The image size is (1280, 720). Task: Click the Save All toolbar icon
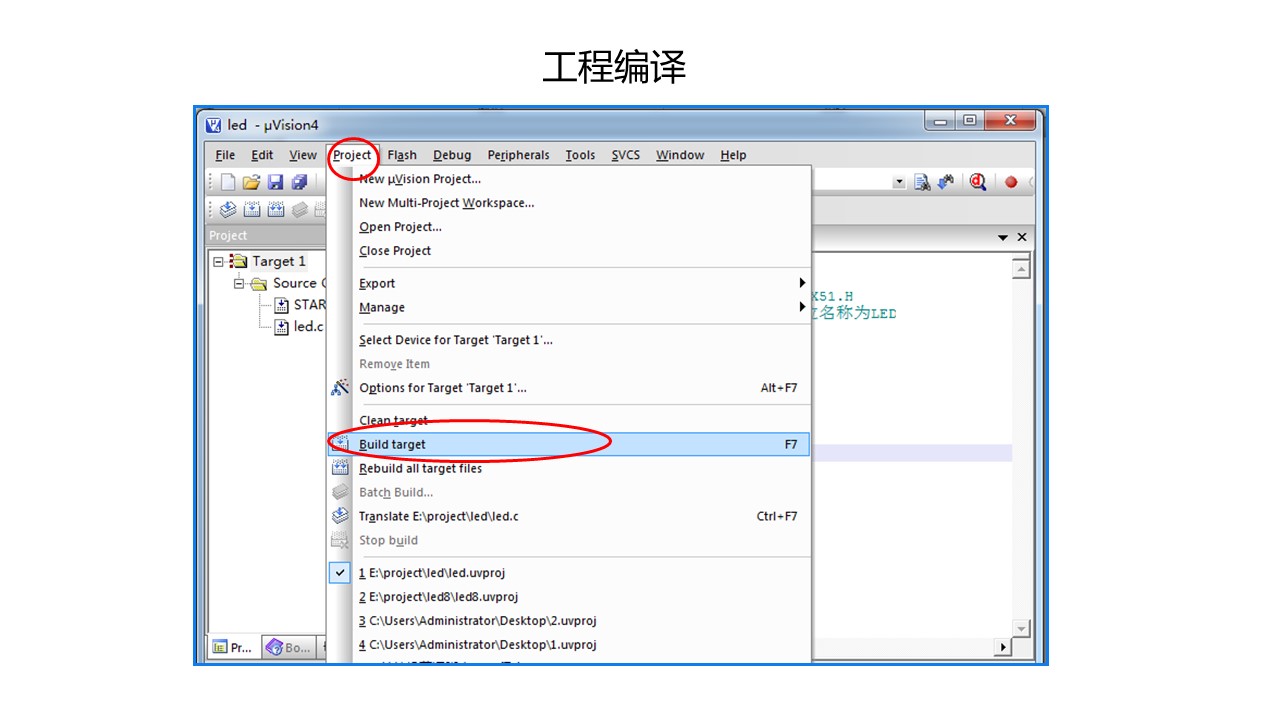tap(298, 182)
